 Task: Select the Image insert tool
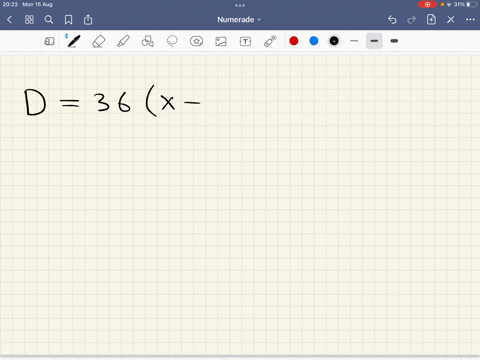[221, 41]
